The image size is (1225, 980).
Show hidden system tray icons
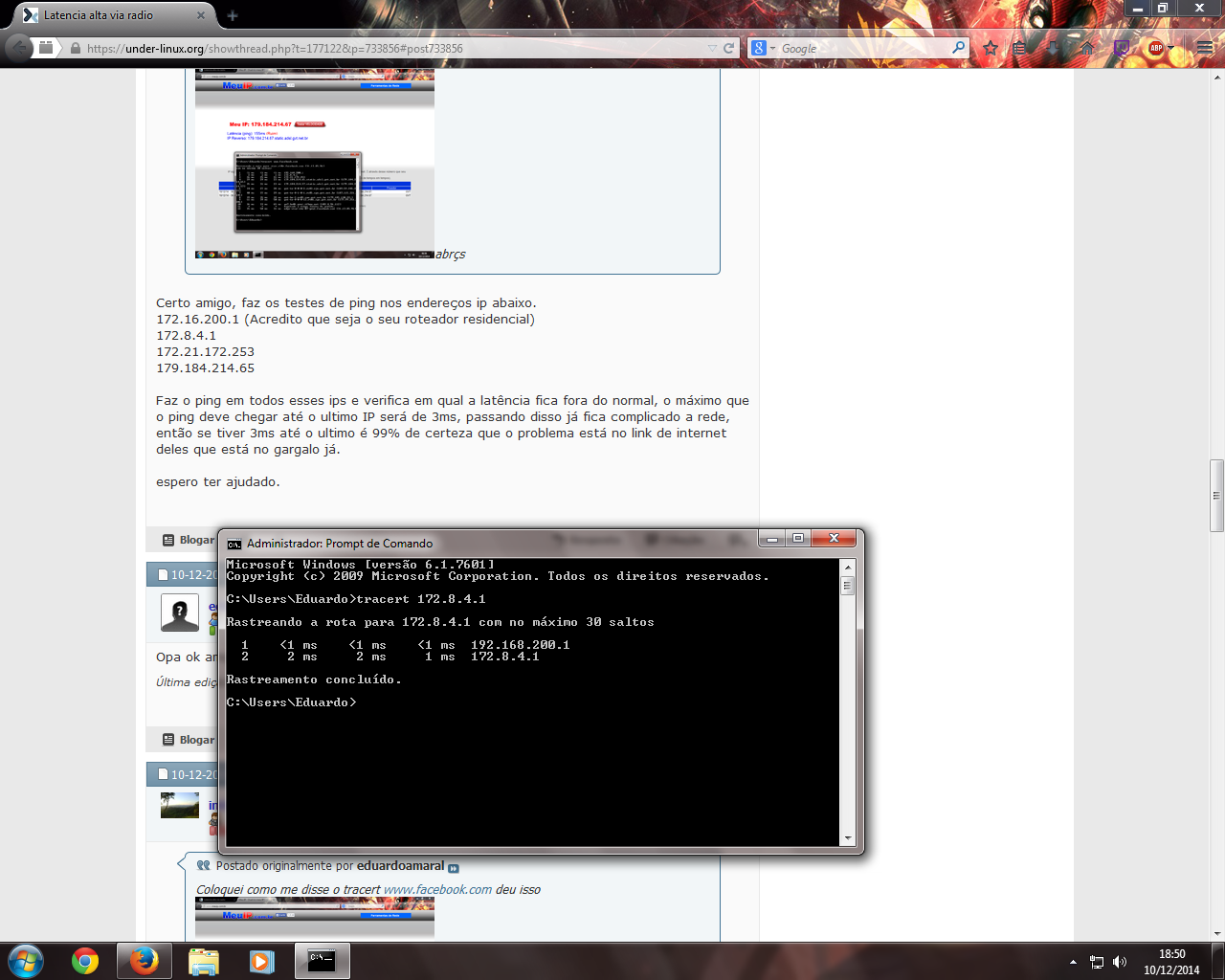[1073, 962]
